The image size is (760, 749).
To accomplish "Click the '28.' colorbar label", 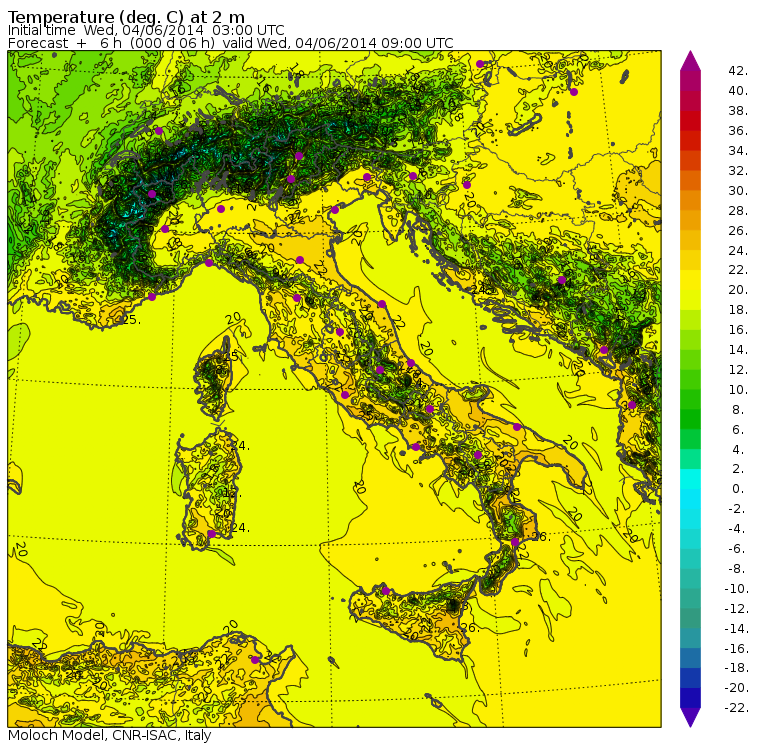I will click(738, 210).
